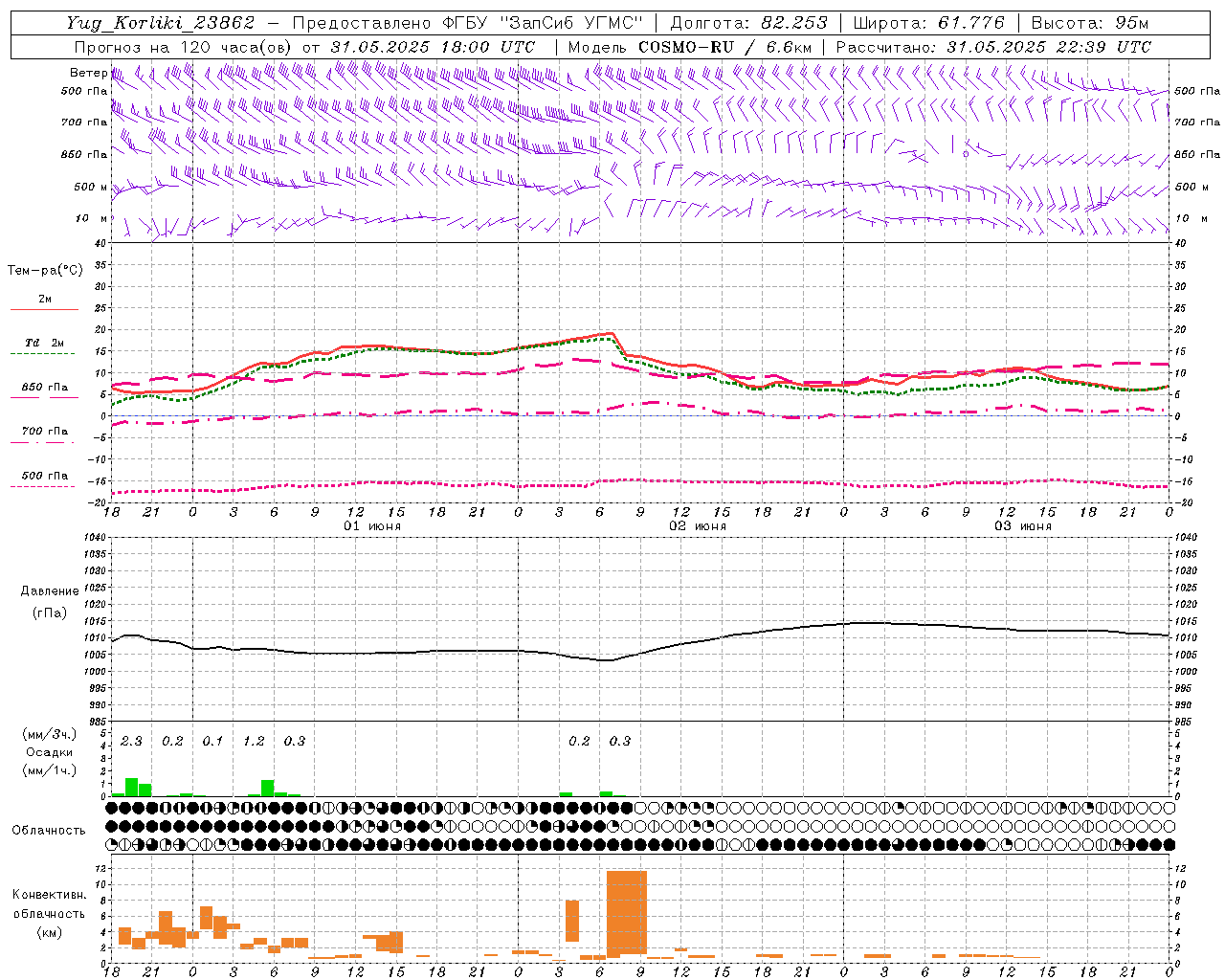Image resolution: width=1225 pixels, height=980 pixels.
Task: Click the Рассчитано: 31.05.2025 22:39 UTC stamp
Action: [x=993, y=47]
